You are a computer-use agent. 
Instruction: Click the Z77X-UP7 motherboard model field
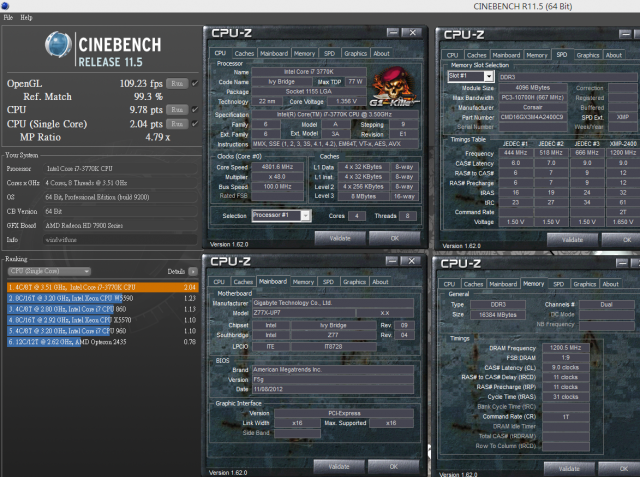[304, 313]
